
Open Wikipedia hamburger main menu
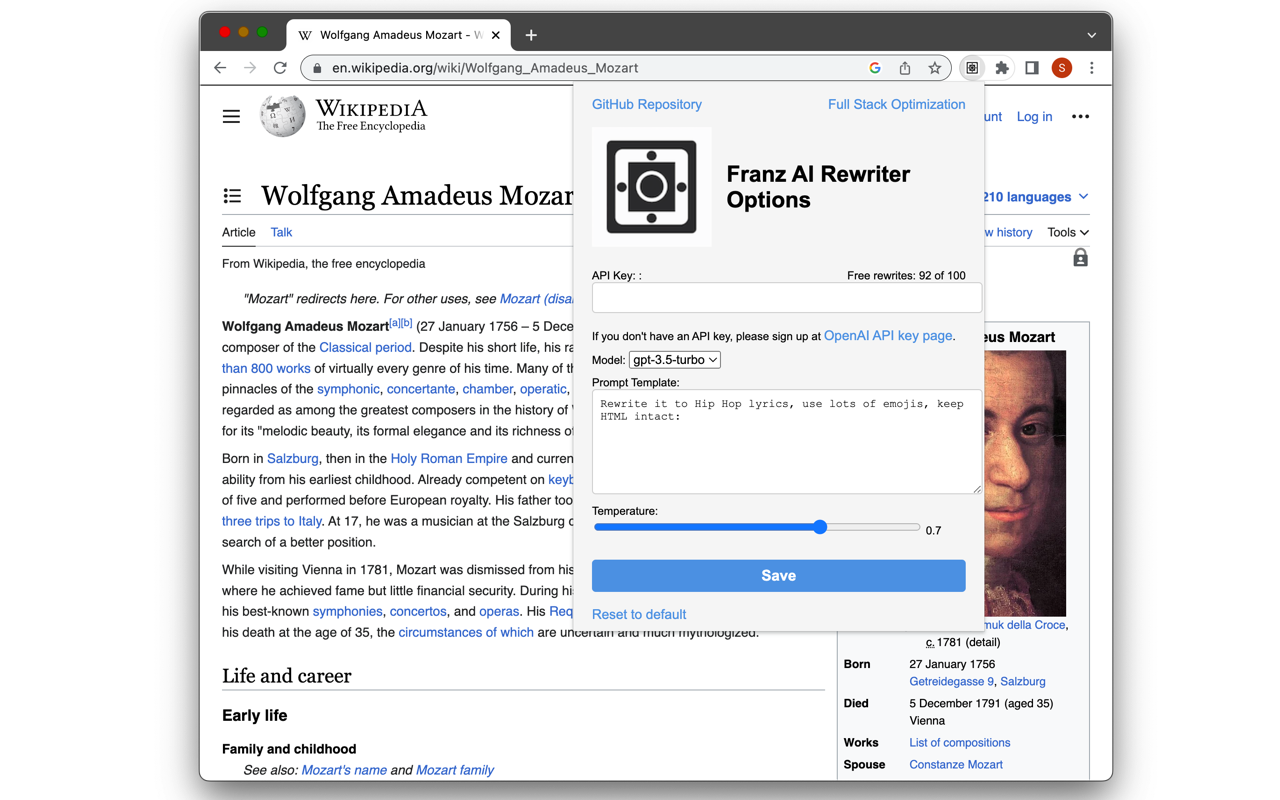pos(231,117)
